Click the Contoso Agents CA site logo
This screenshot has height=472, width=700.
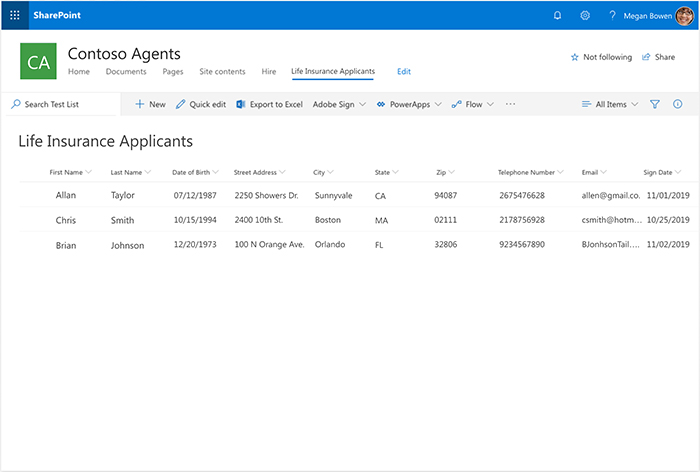(x=38, y=62)
